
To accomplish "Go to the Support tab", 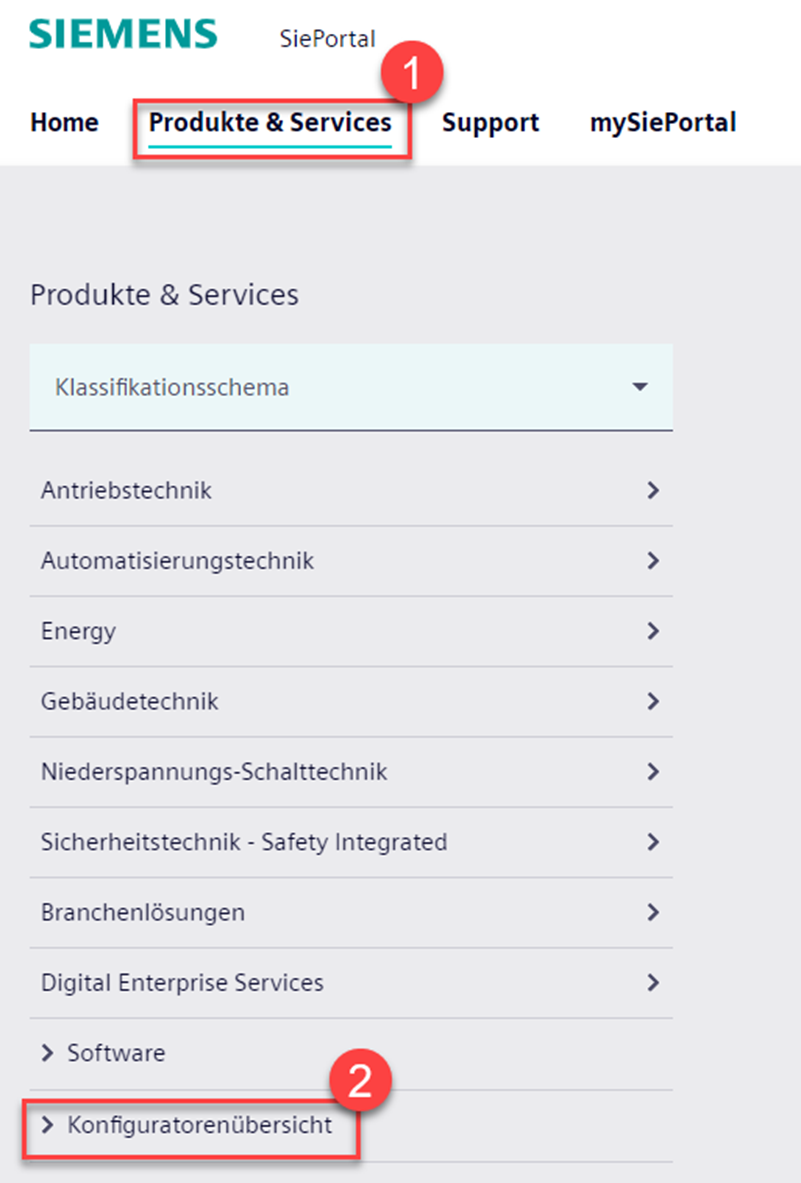I will 490,123.
